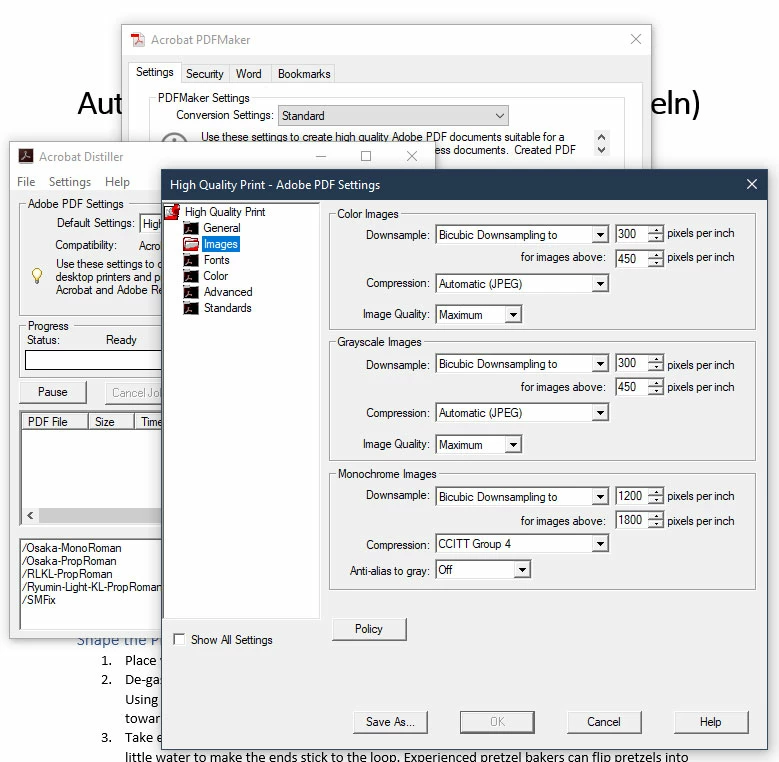Click /Osaka-MonoRoman in the Distiller log
This screenshot has width=779, height=762.
[x=74, y=548]
